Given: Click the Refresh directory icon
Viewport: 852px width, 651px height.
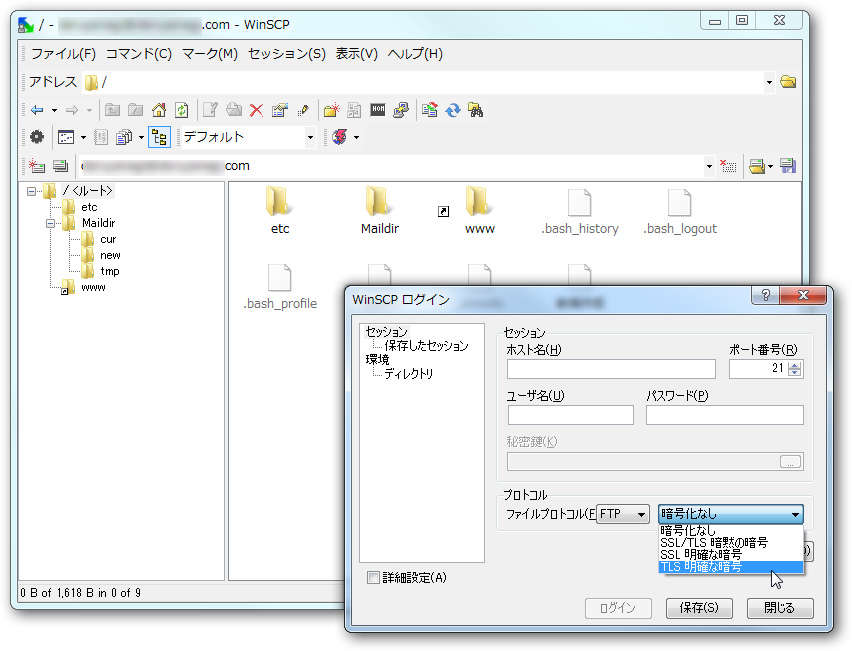Looking at the screenshot, I should coord(180,110).
